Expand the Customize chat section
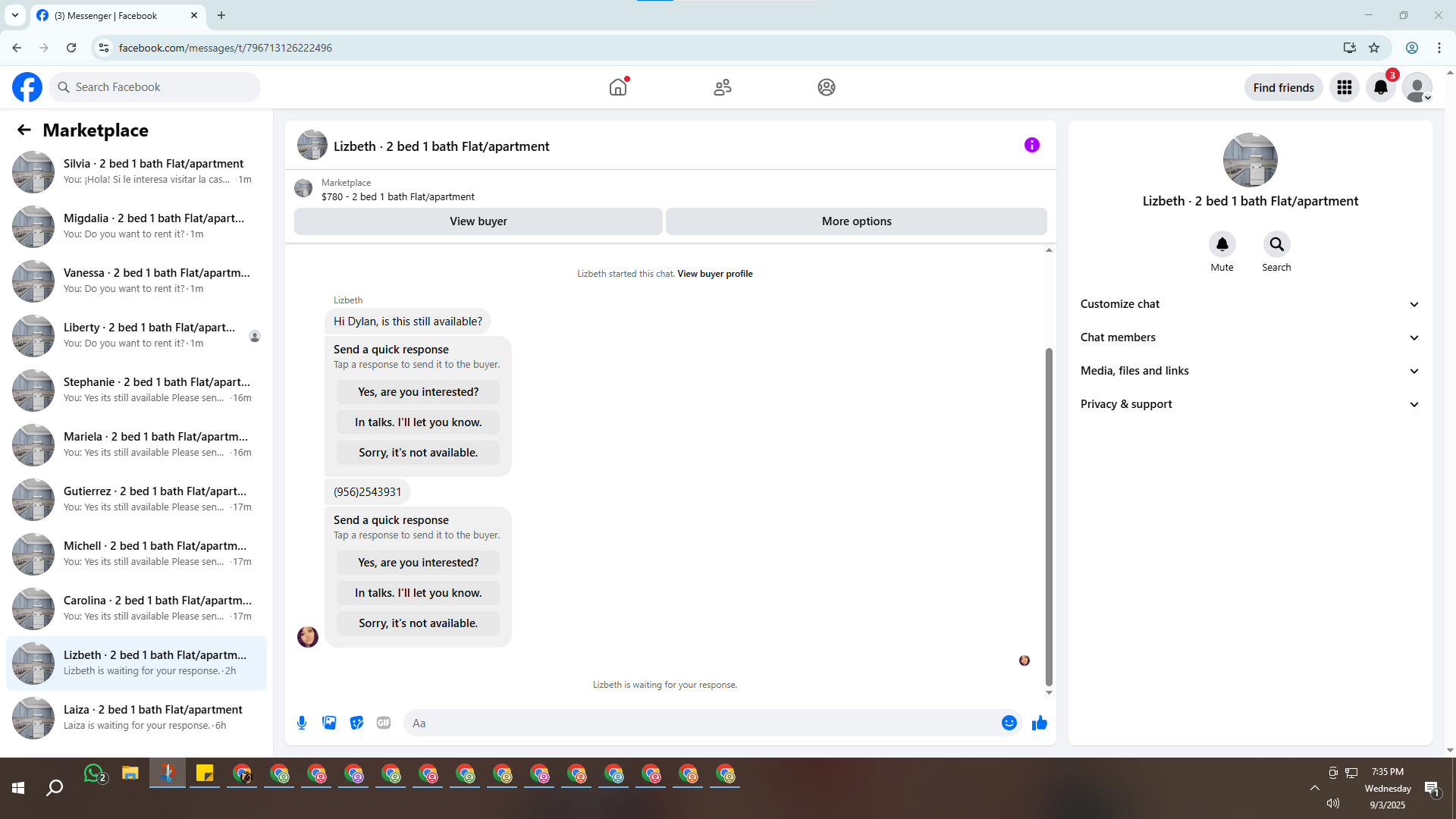The image size is (1456, 819). coord(1250,304)
